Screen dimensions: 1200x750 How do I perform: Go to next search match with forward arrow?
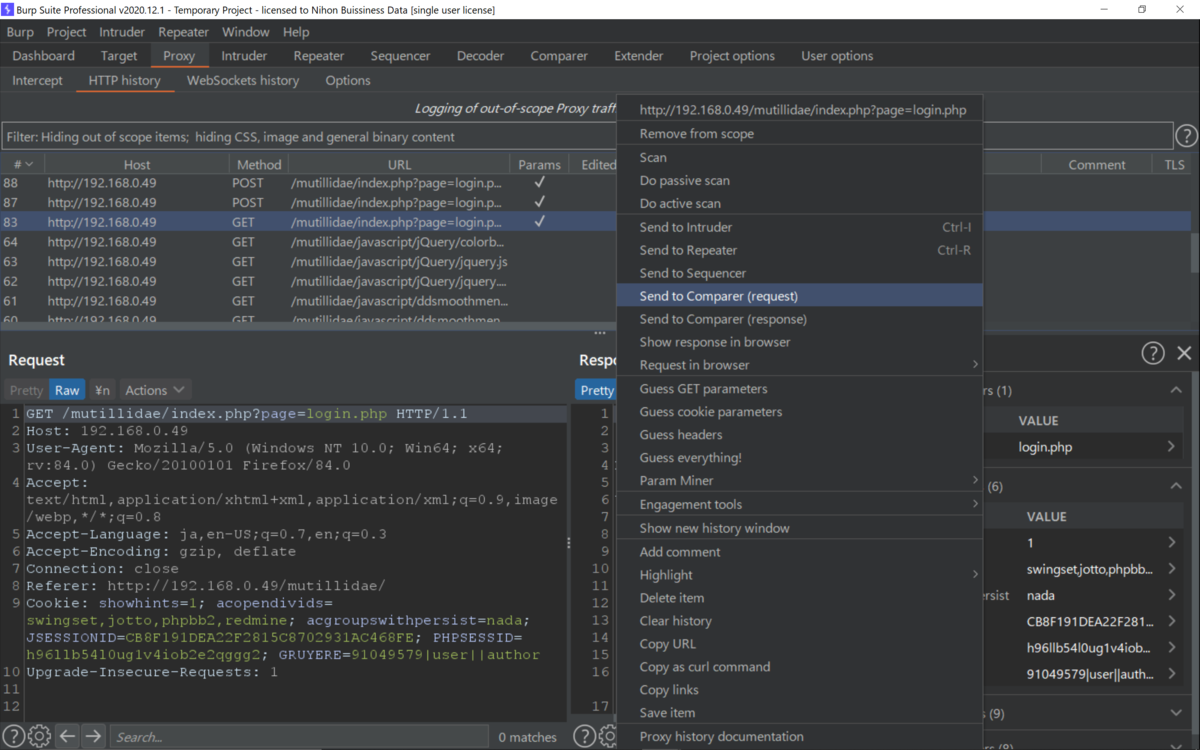coord(93,737)
